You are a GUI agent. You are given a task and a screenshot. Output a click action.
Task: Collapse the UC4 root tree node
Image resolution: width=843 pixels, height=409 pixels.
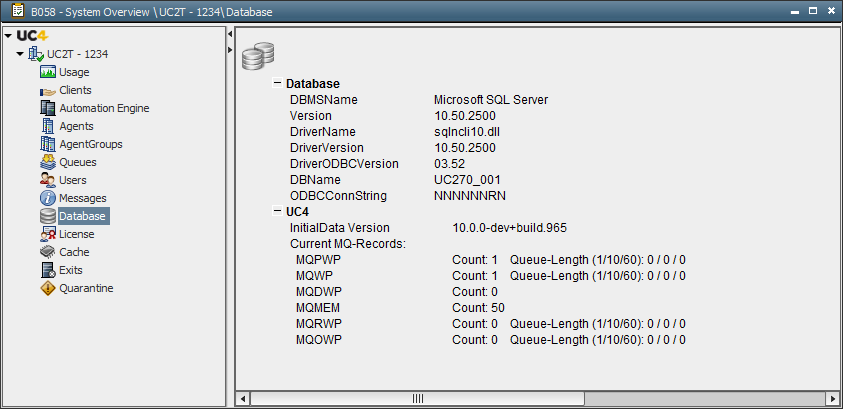tap(8, 36)
